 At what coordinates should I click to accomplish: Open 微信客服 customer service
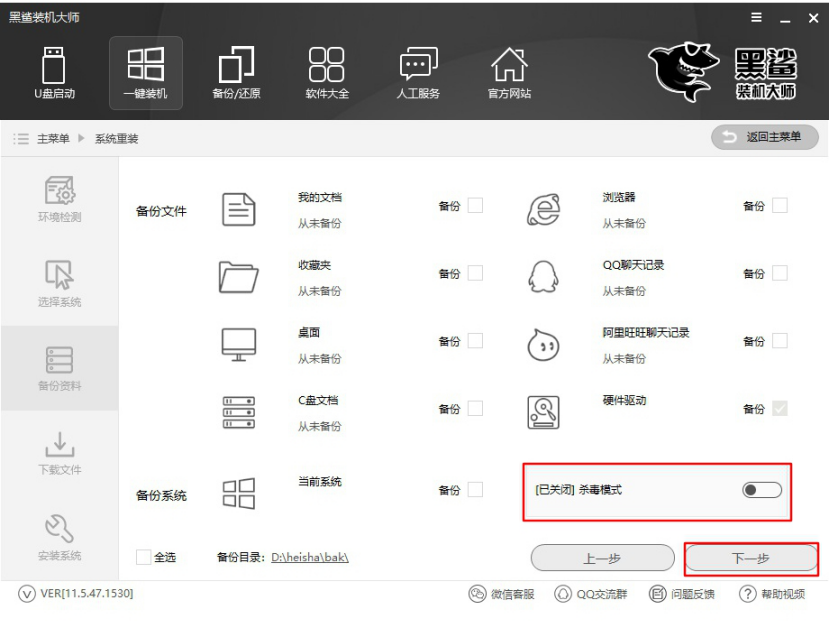514,593
